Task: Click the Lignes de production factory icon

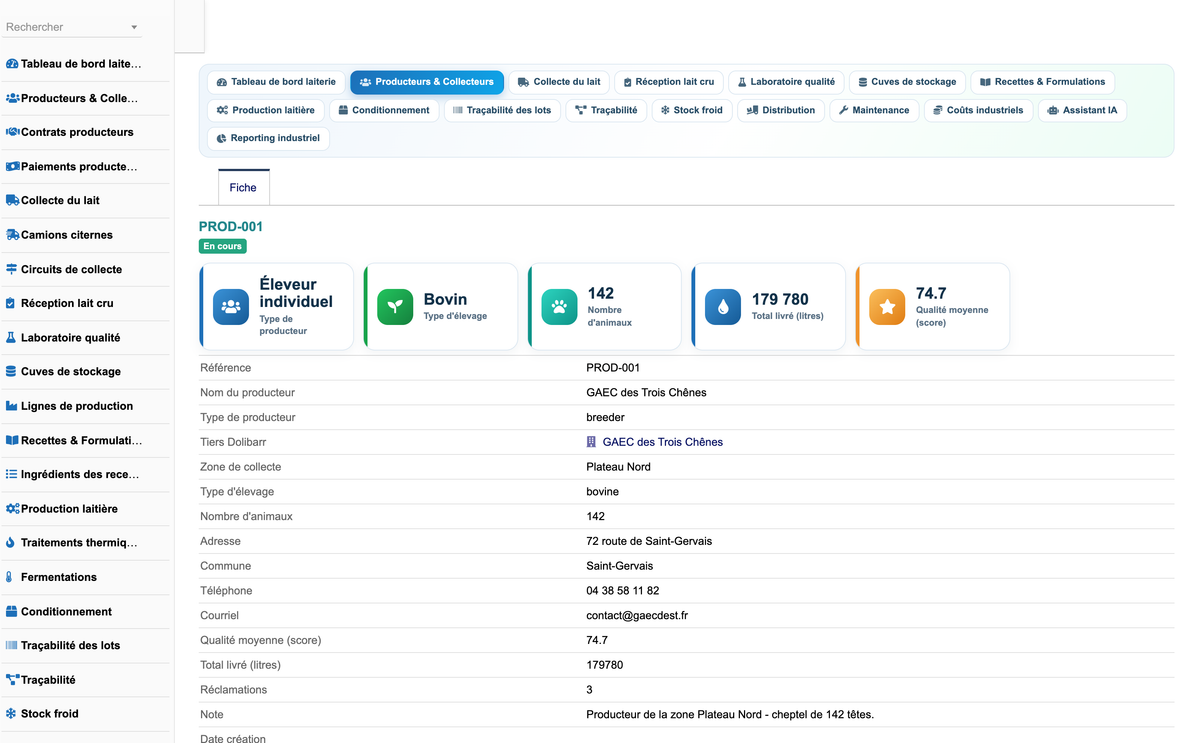Action: (x=12, y=406)
